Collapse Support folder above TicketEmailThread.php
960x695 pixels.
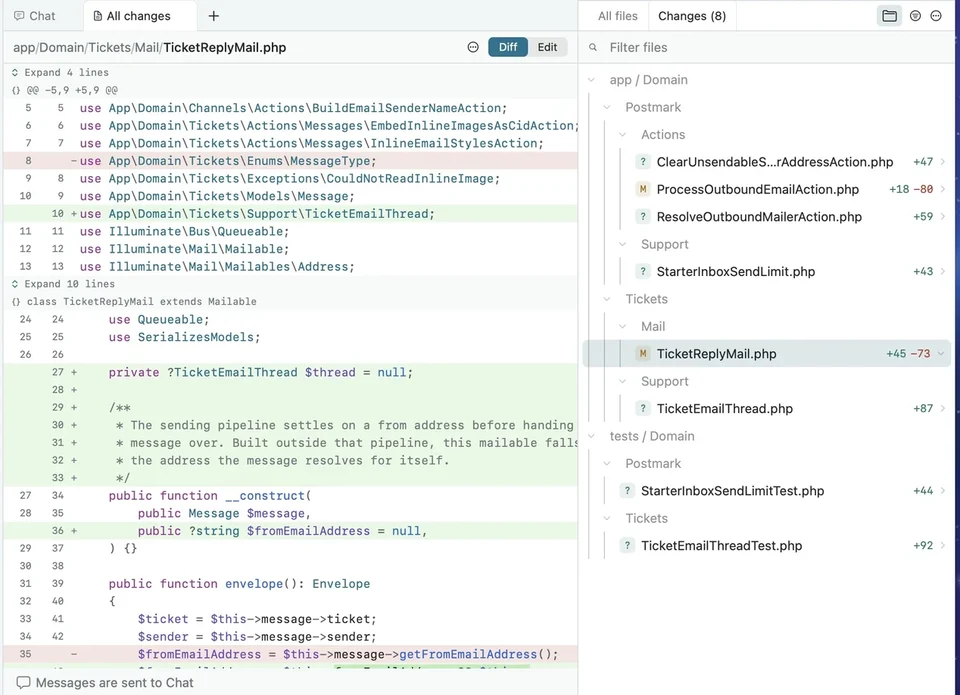[x=623, y=381]
